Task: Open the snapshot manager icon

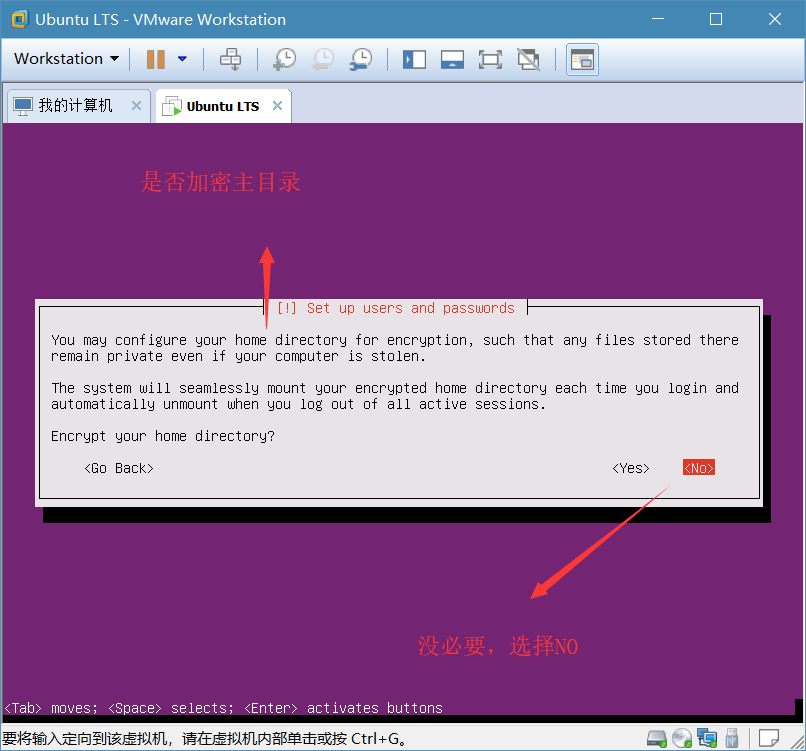Action: click(x=361, y=59)
